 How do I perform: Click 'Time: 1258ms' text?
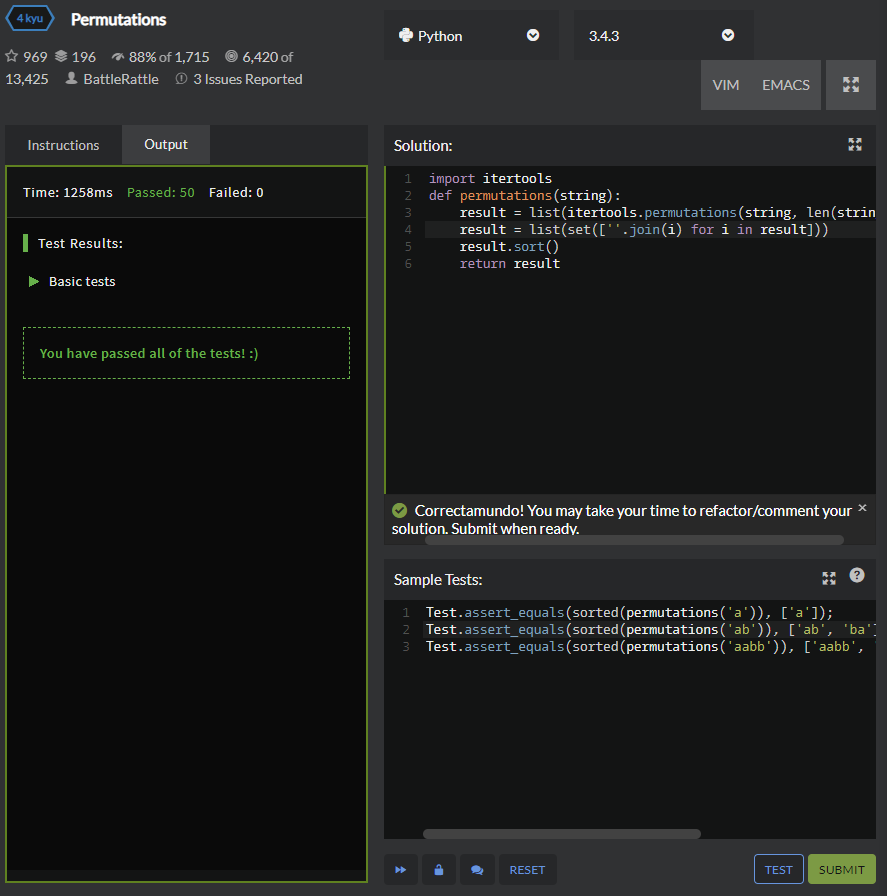(68, 193)
